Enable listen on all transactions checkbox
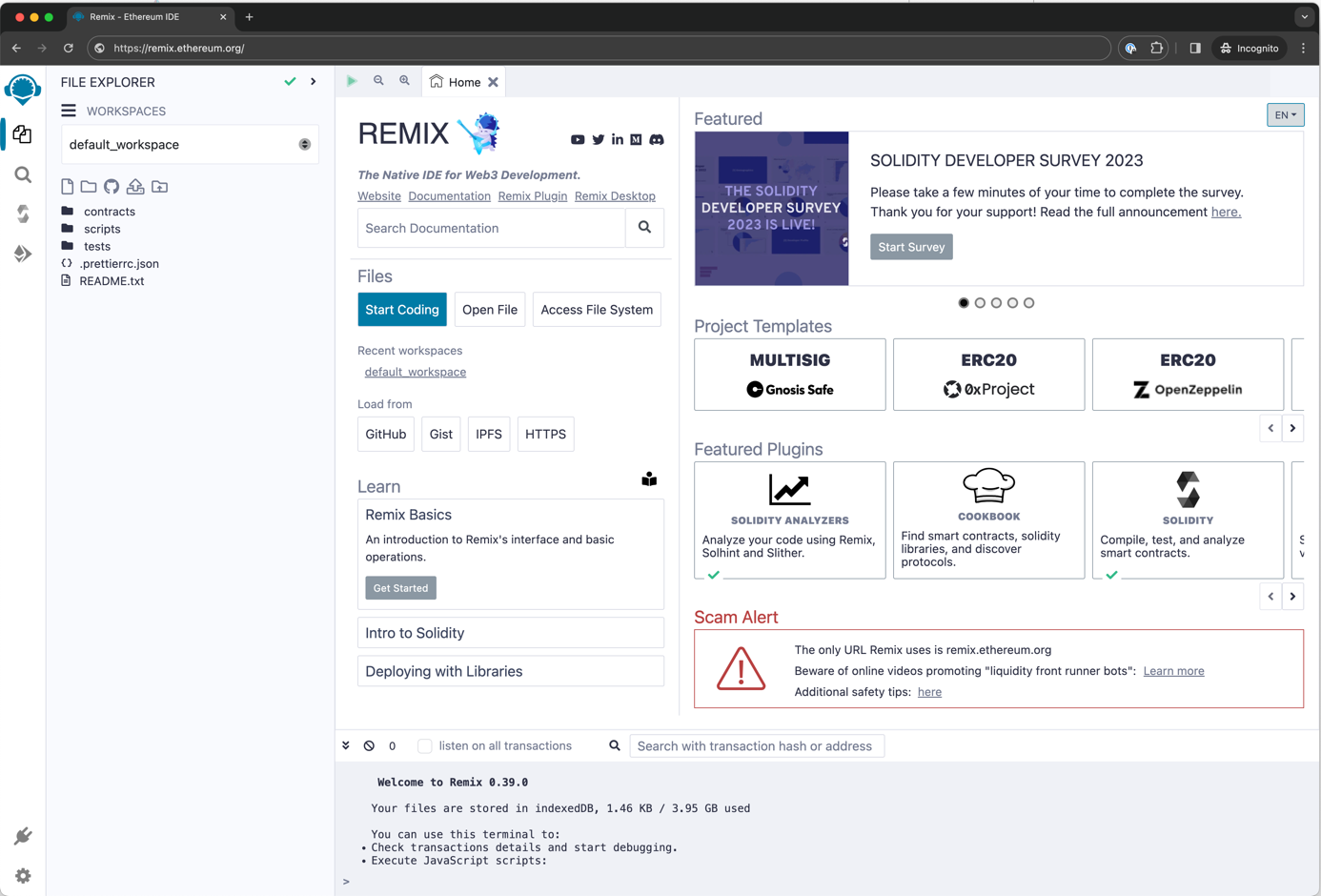 [x=425, y=746]
